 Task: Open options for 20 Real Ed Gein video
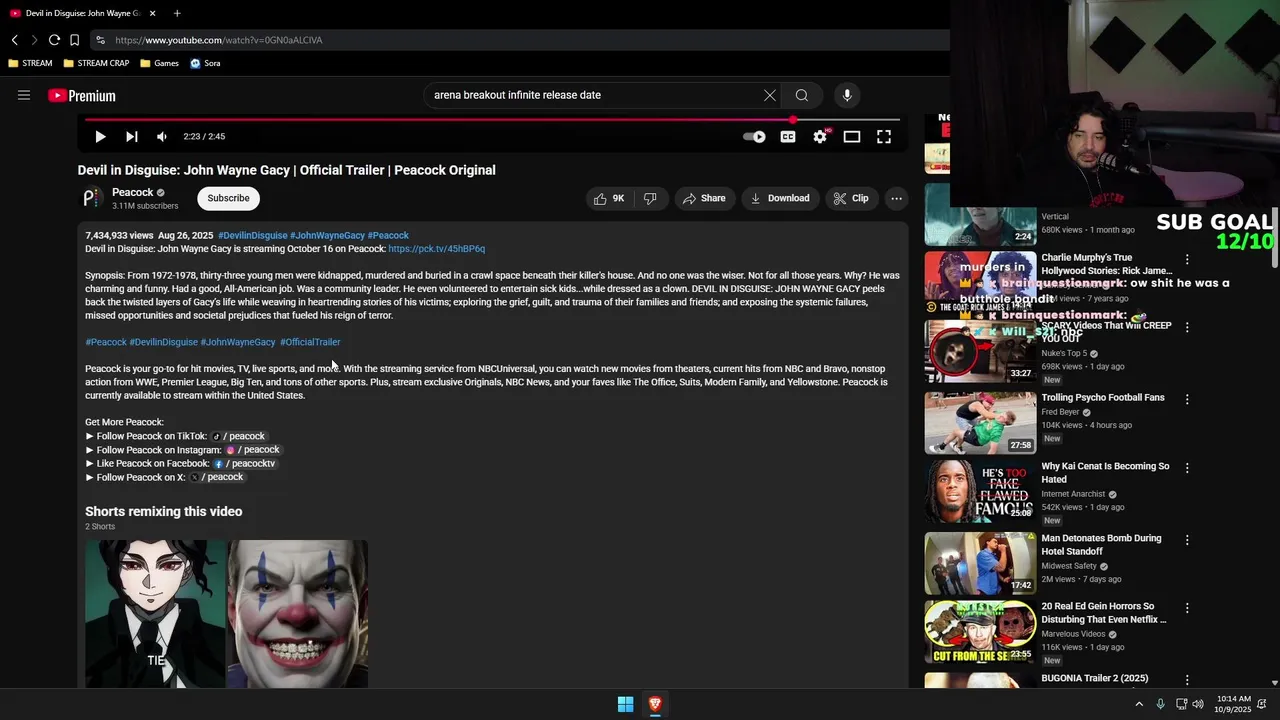click(x=1187, y=608)
